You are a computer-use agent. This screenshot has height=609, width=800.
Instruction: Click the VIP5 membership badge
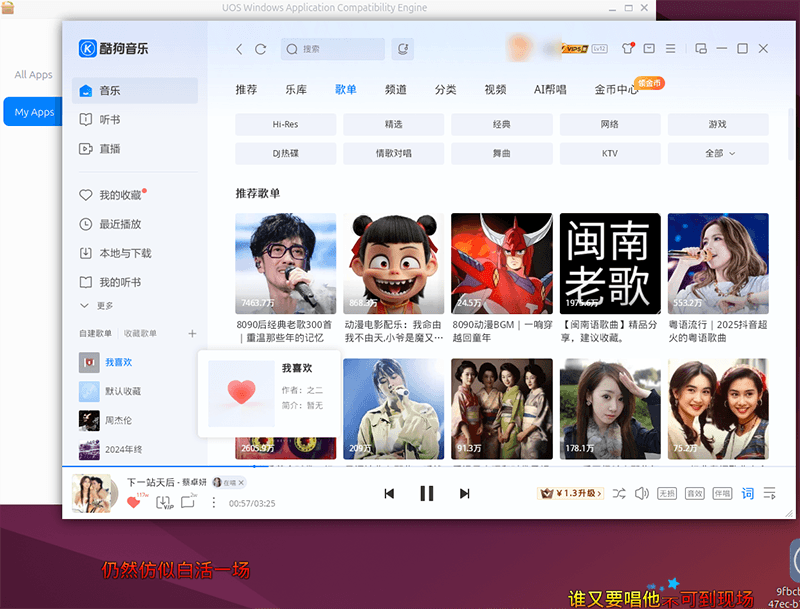click(x=574, y=49)
